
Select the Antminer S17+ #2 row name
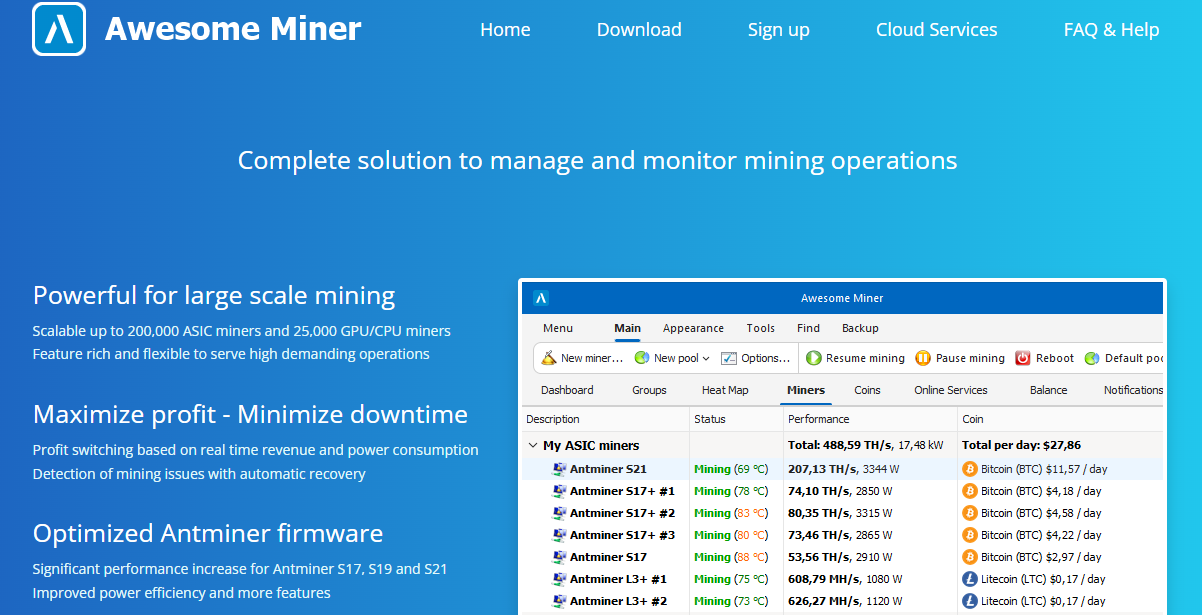622,513
